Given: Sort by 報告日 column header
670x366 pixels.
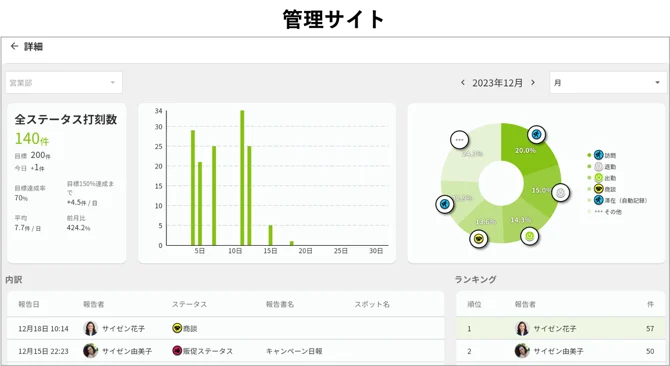Looking at the screenshot, I should point(29,304).
